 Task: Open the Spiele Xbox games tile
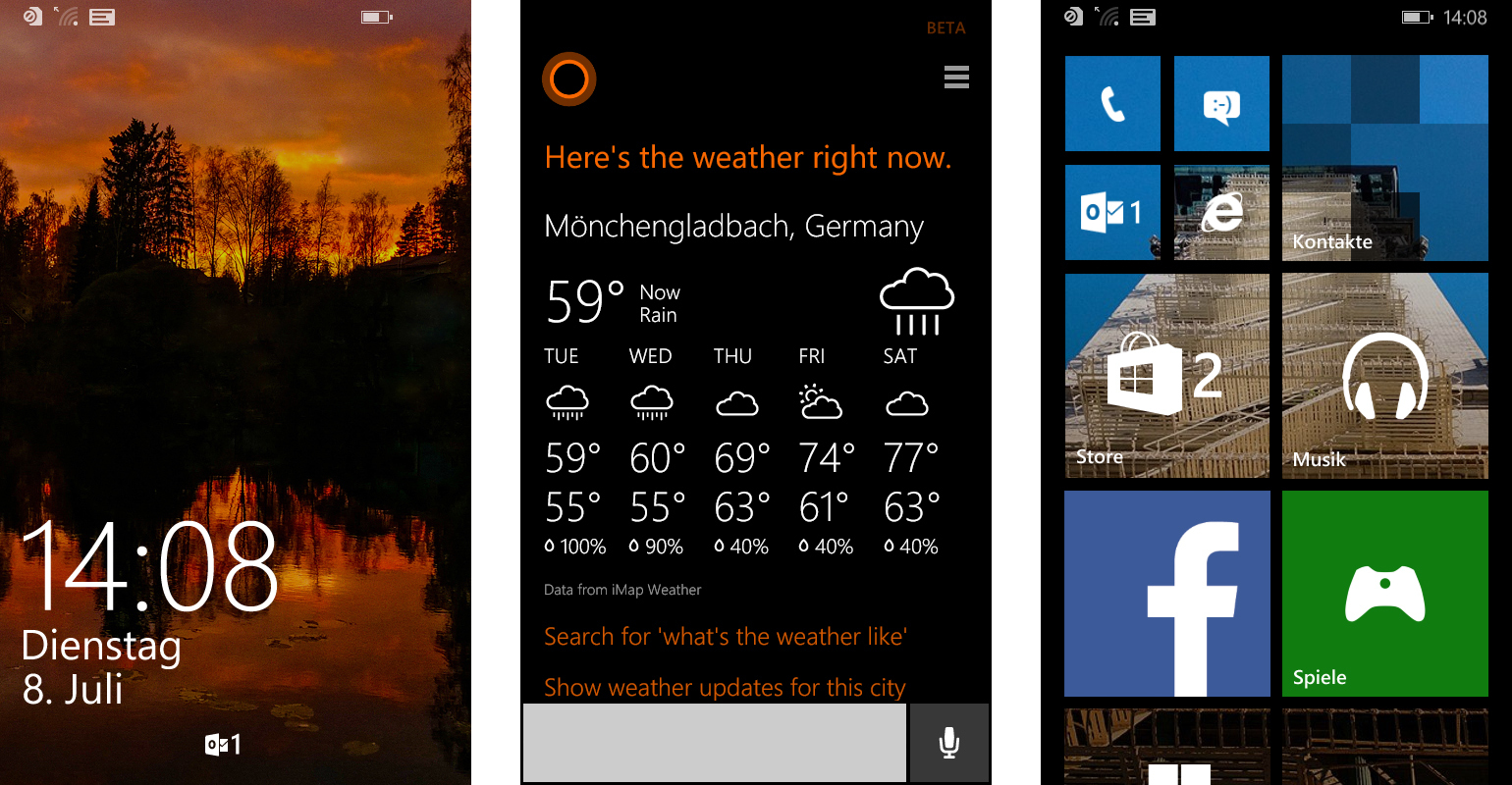[x=1385, y=594]
